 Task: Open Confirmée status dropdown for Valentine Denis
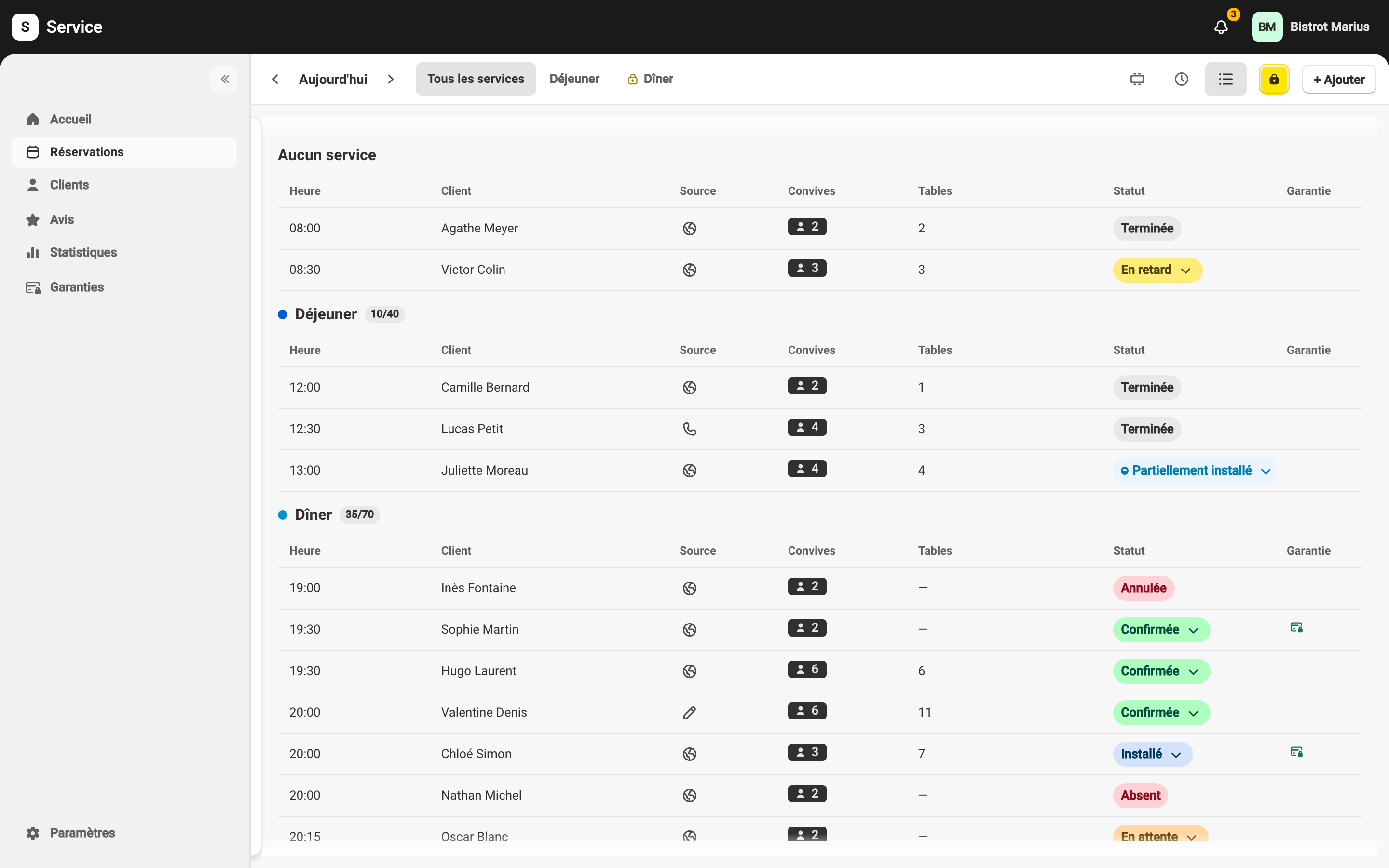click(x=1161, y=712)
